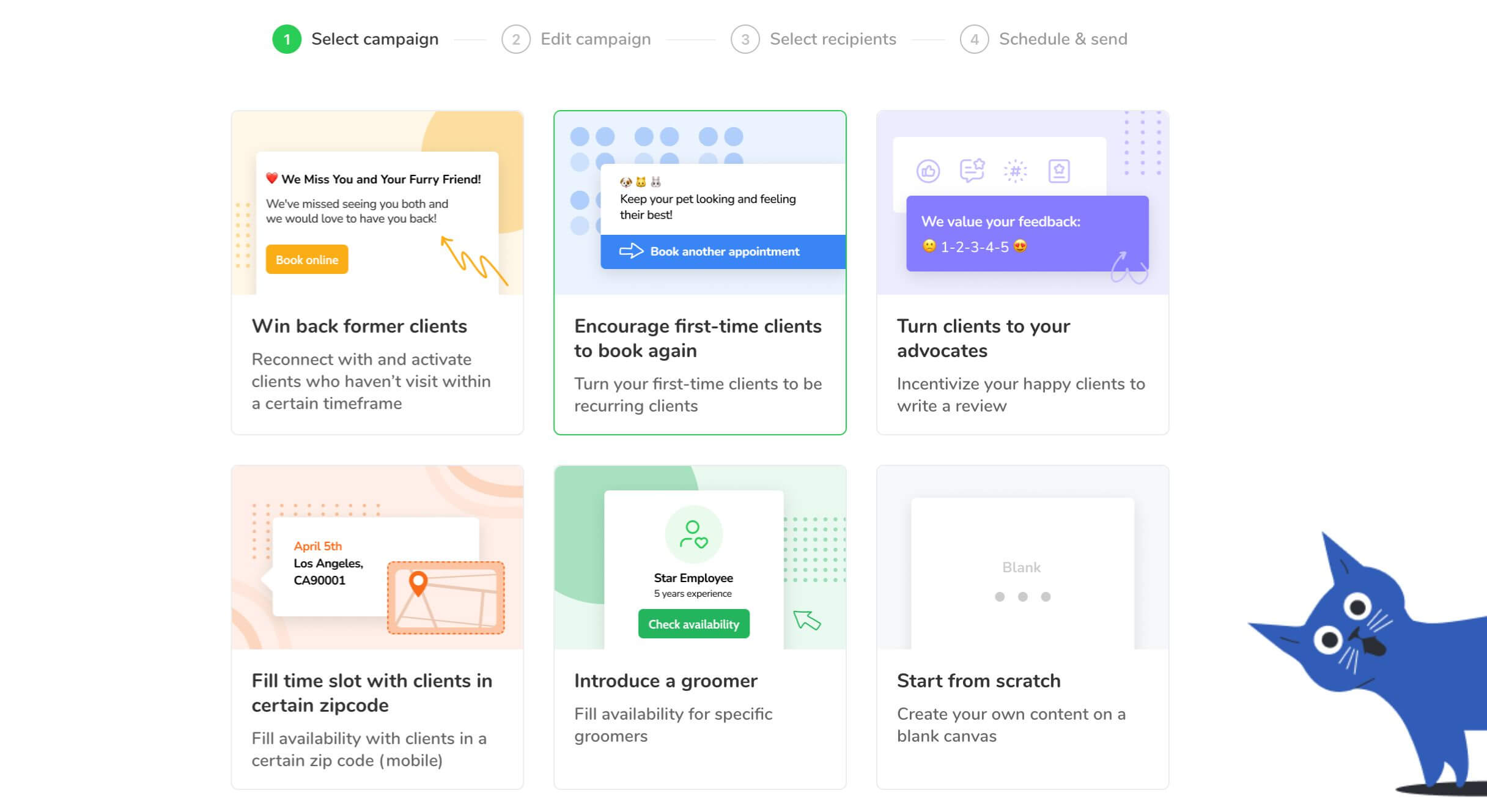Open the Start from scratch card
This screenshot has width=1487, height=812.
pyautogui.click(x=1022, y=620)
